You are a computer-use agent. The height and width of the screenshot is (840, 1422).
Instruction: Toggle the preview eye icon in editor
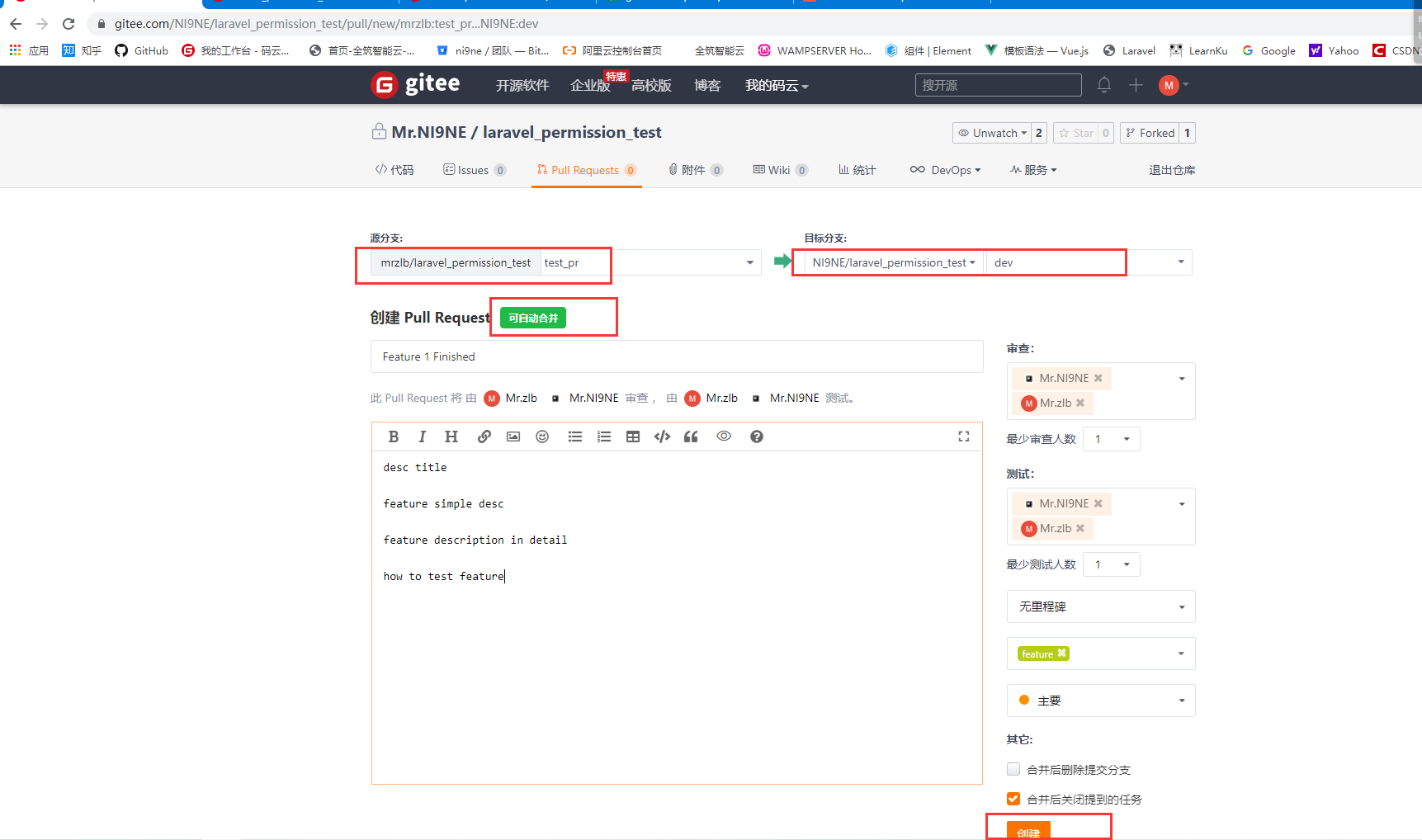tap(724, 437)
